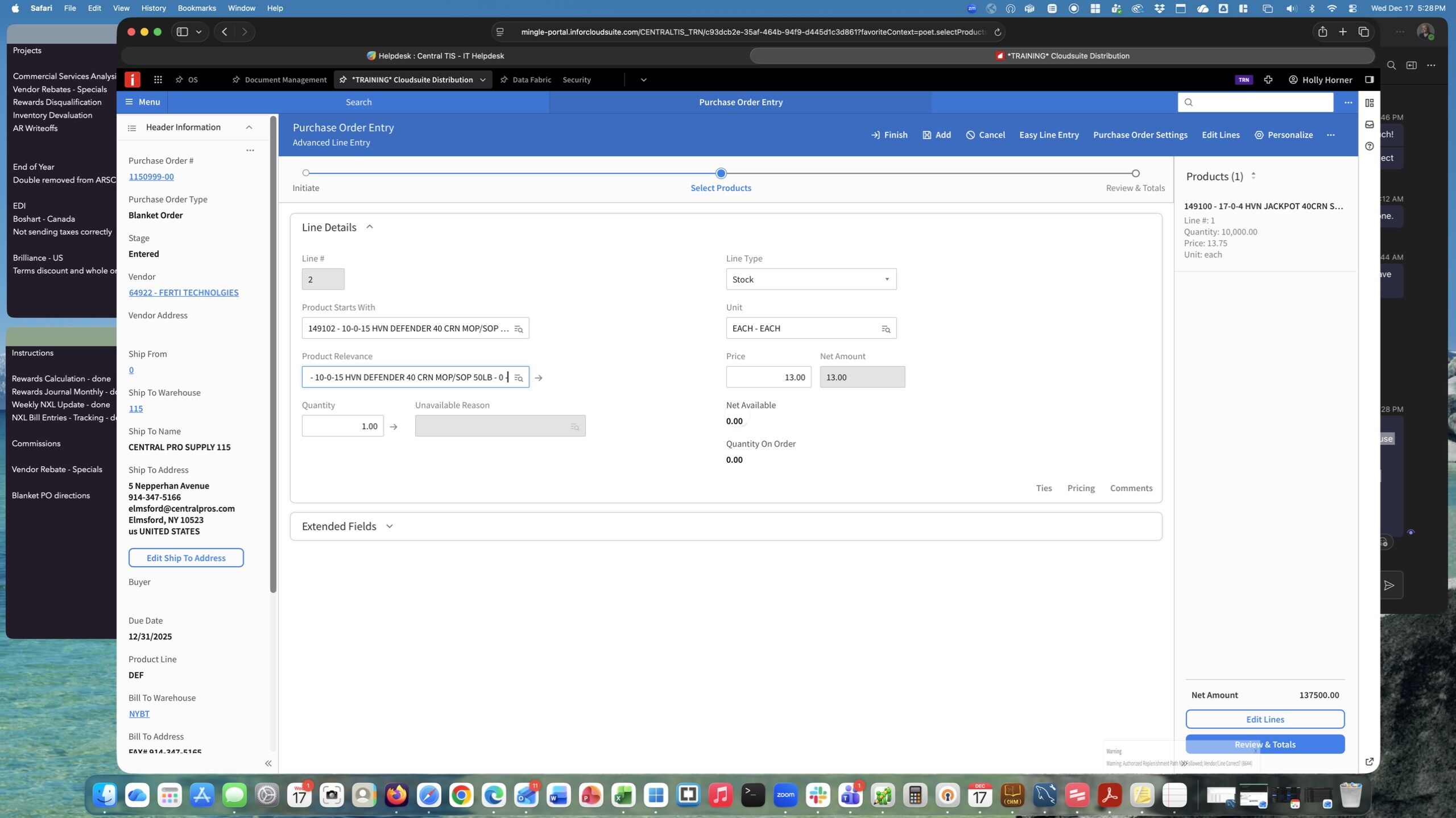Switch to Helpdesk Central TIS browser tab
1456x818 pixels.
[x=435, y=56]
